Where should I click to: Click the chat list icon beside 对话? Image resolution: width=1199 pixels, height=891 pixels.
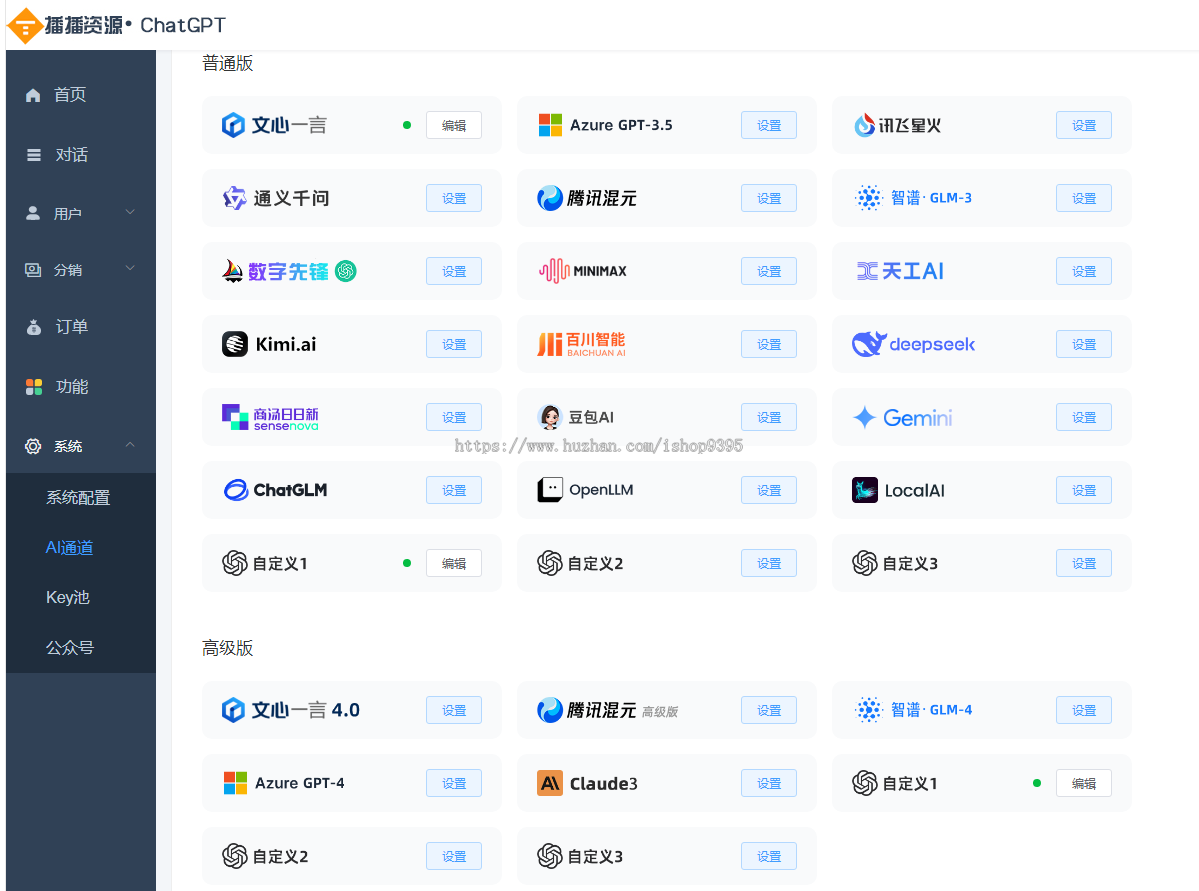(x=34, y=155)
